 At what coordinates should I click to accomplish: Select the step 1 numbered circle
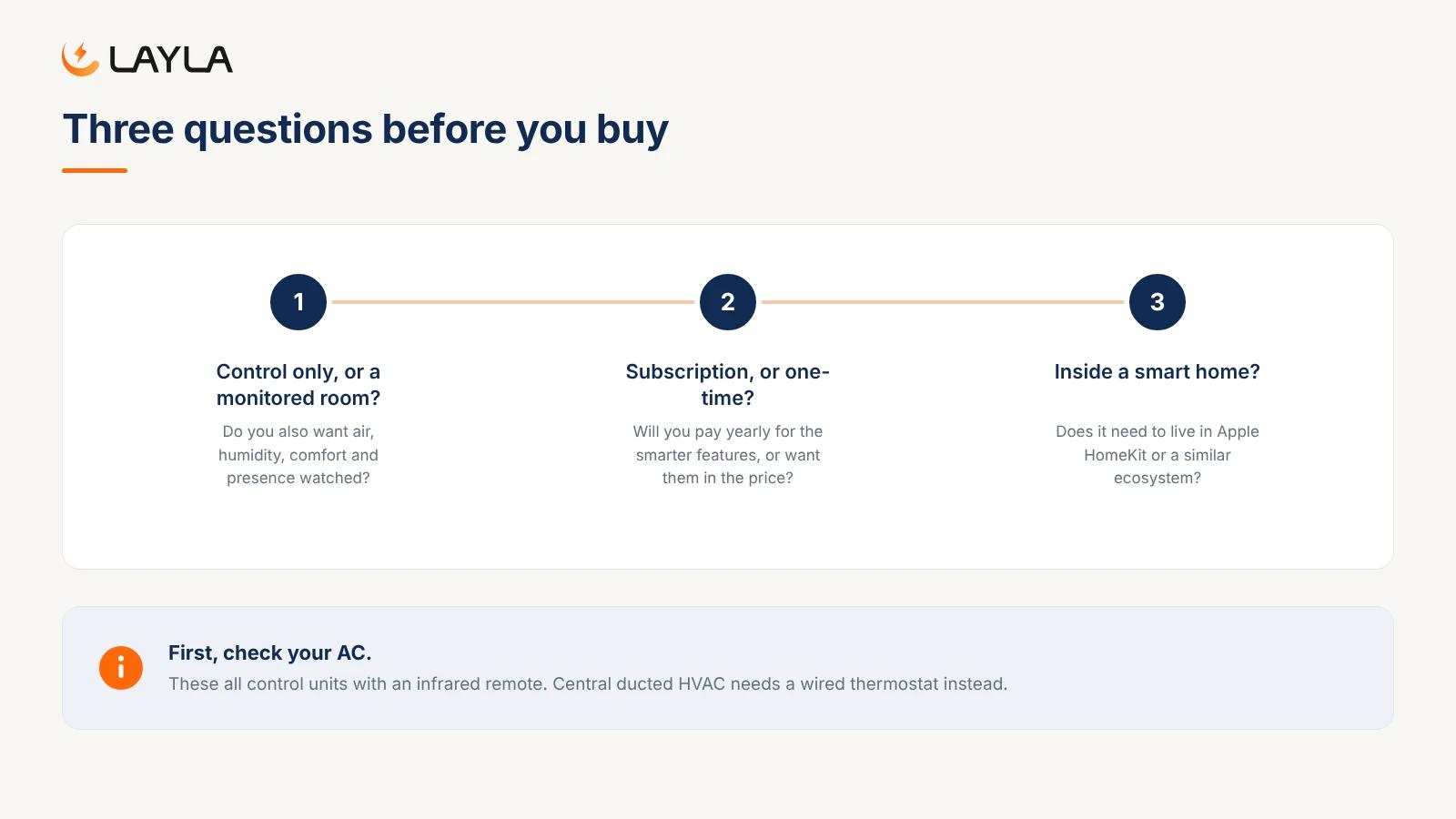click(298, 302)
